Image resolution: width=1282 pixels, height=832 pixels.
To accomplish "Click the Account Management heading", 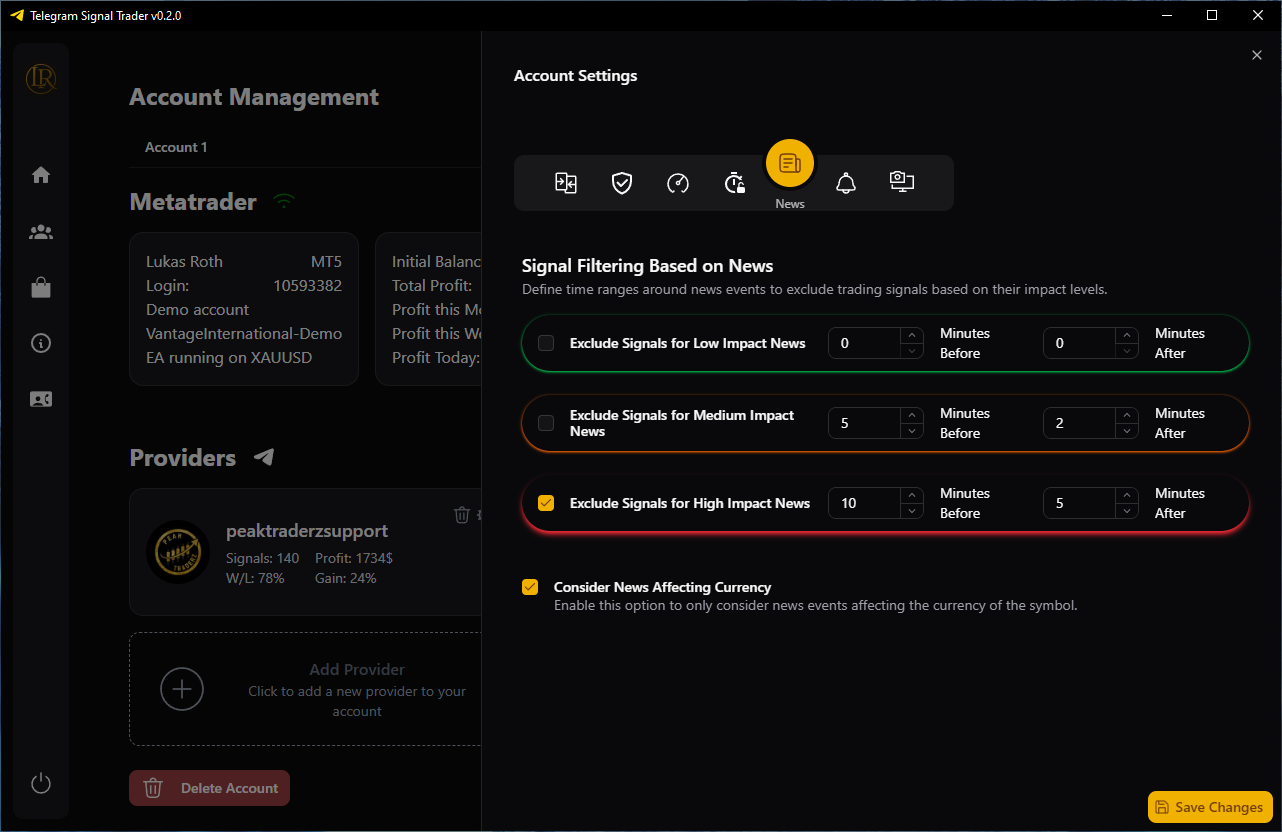I will click(x=254, y=97).
